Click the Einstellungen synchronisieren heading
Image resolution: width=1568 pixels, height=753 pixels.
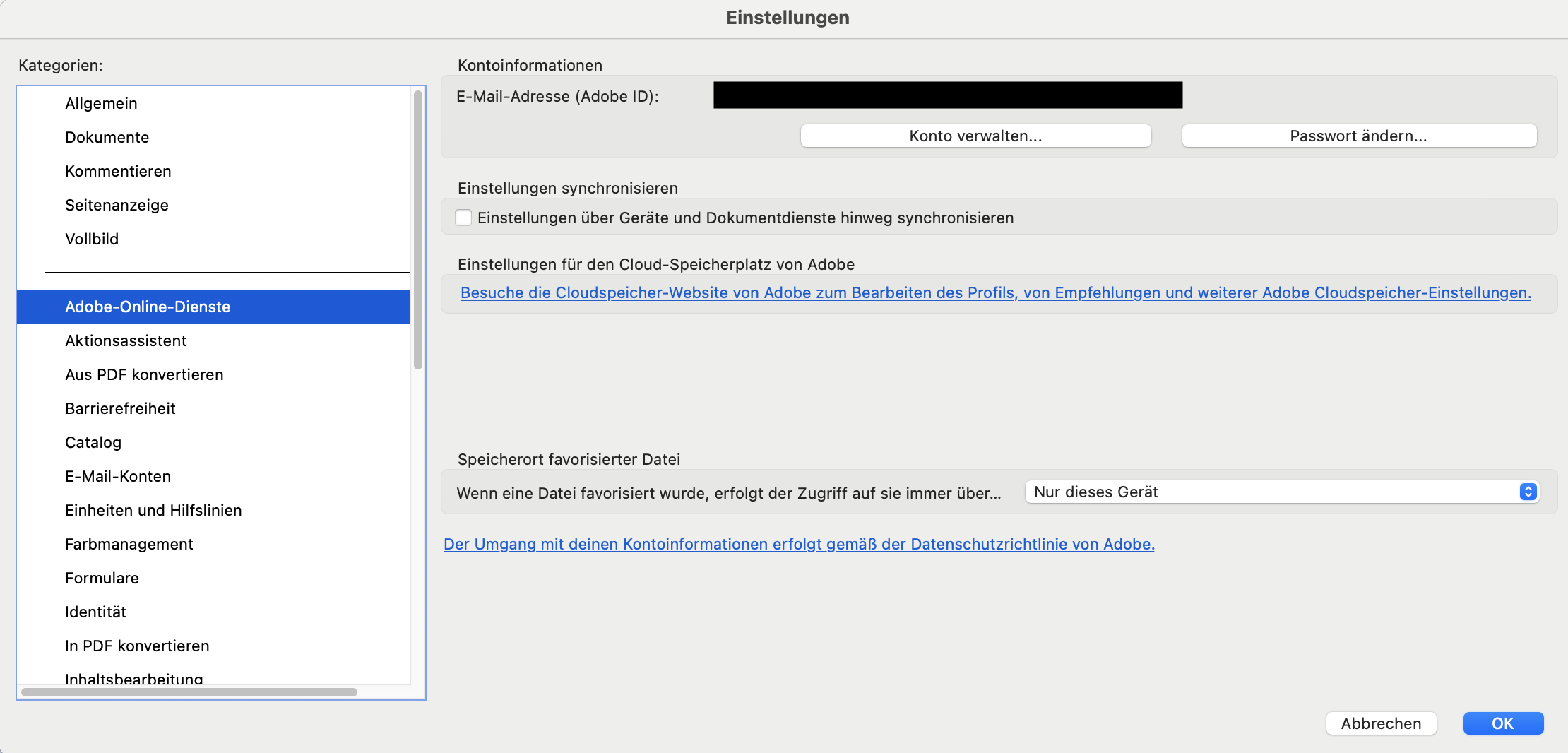pyautogui.click(x=568, y=188)
